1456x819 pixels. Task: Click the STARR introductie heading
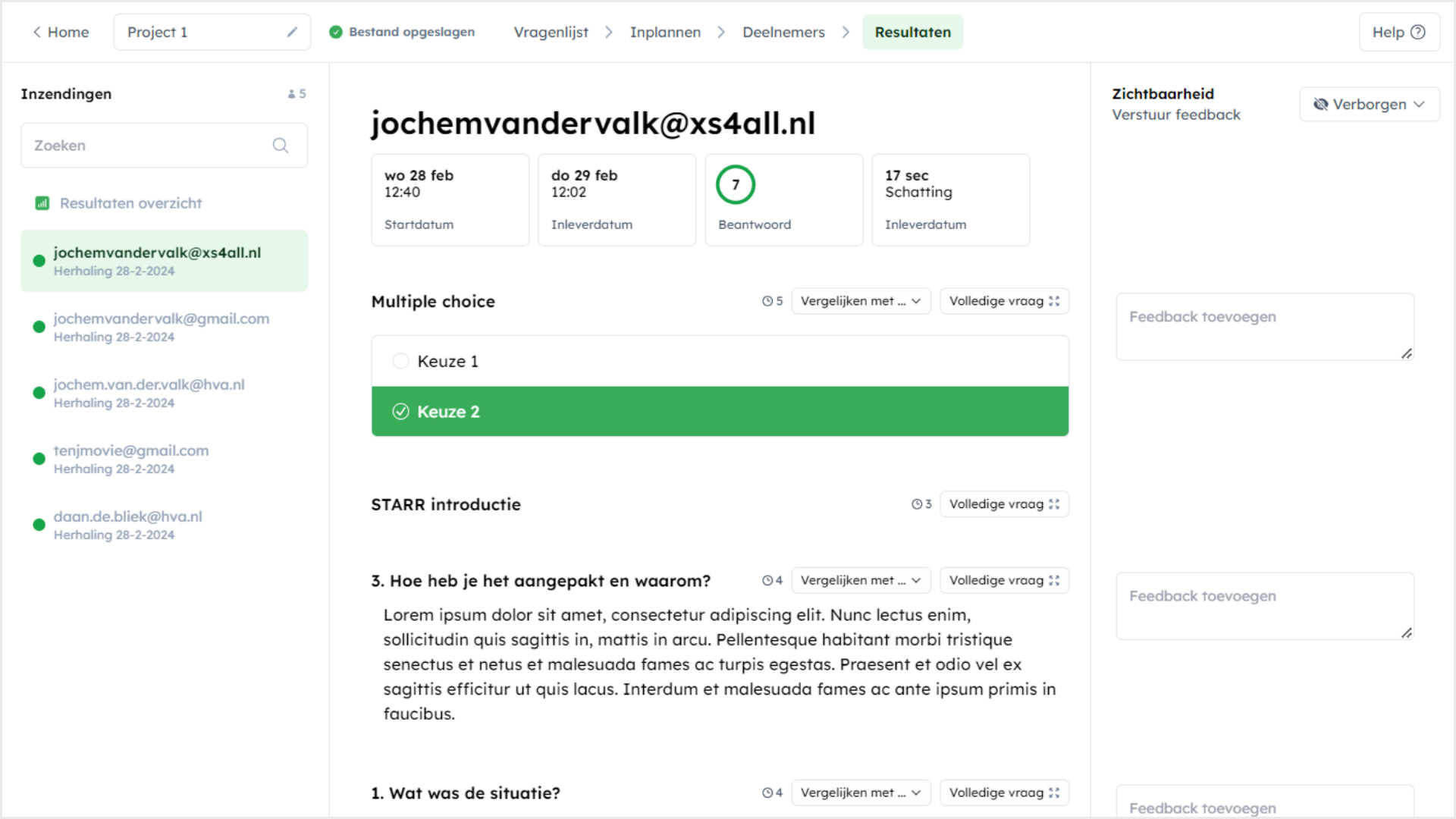(x=446, y=504)
